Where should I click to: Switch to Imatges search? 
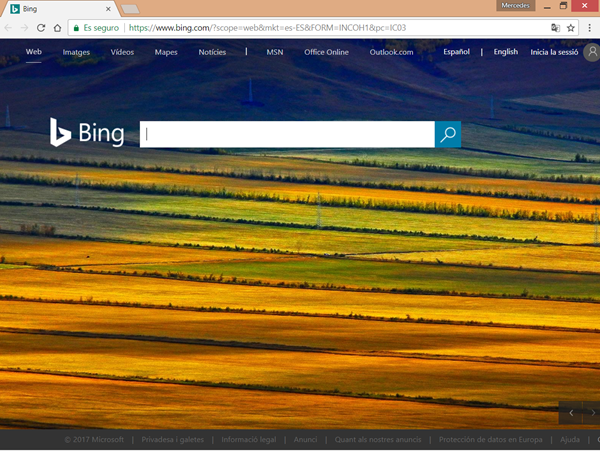(x=76, y=52)
